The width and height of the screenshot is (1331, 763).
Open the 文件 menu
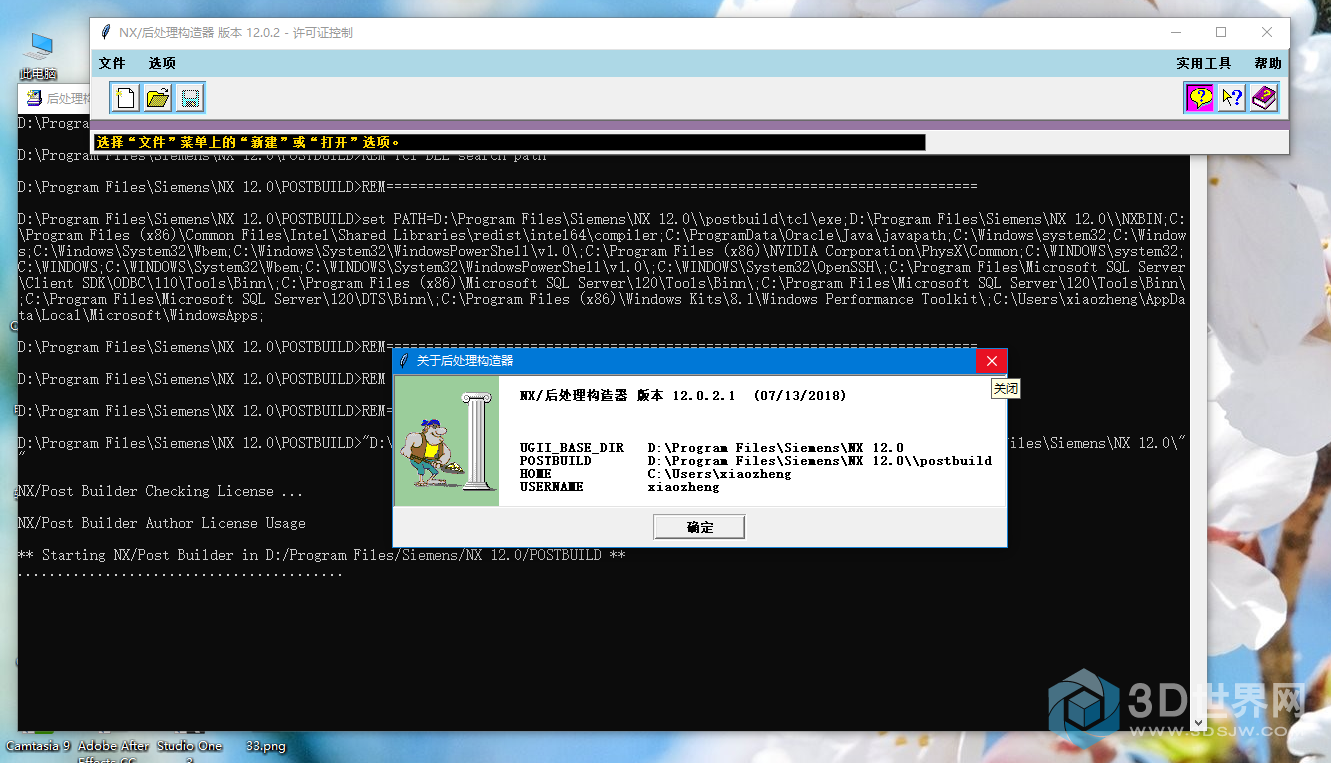click(x=112, y=63)
